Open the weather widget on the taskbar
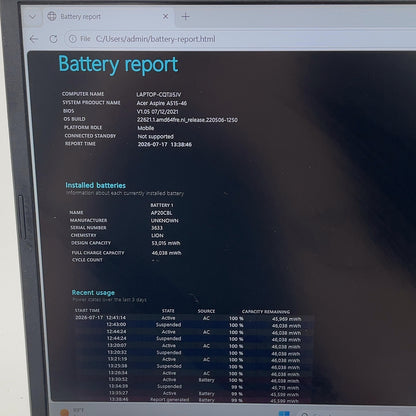The height and width of the screenshot is (416, 416). click(73, 412)
